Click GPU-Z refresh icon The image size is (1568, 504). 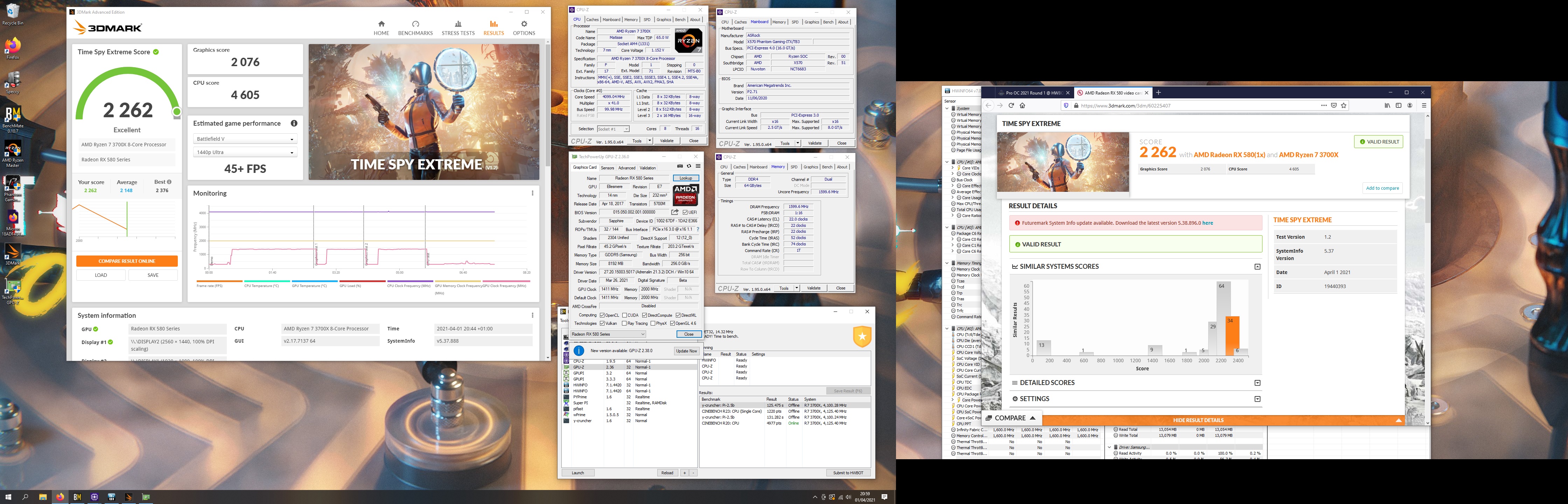point(689,166)
